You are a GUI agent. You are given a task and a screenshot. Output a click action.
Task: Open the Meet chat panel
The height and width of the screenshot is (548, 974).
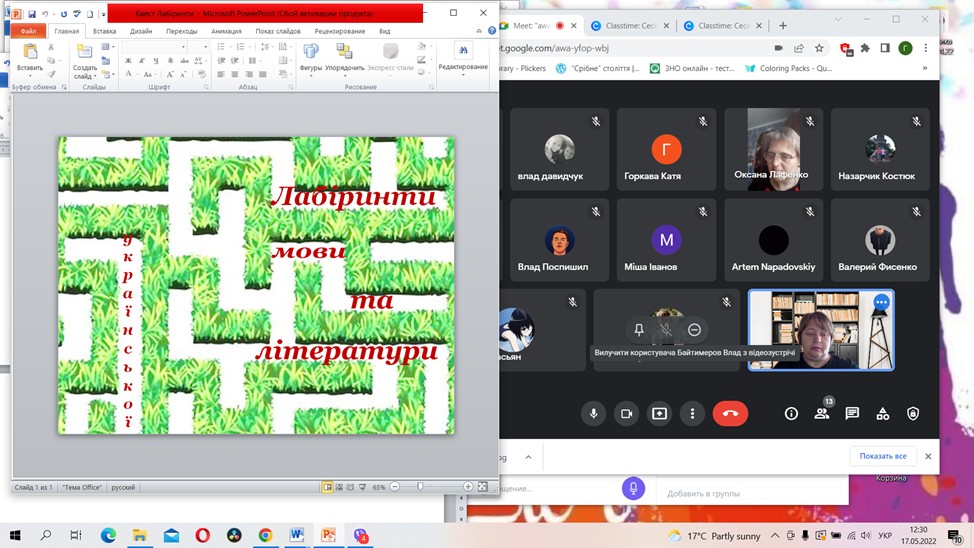tap(852, 413)
